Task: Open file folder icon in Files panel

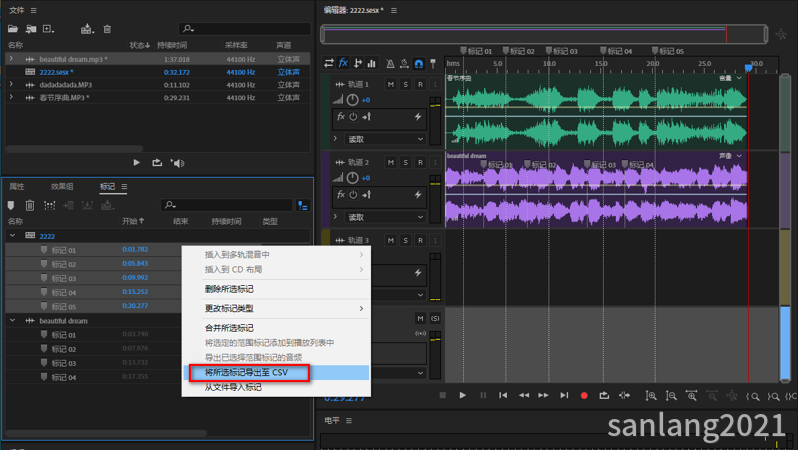Action: (x=13, y=29)
